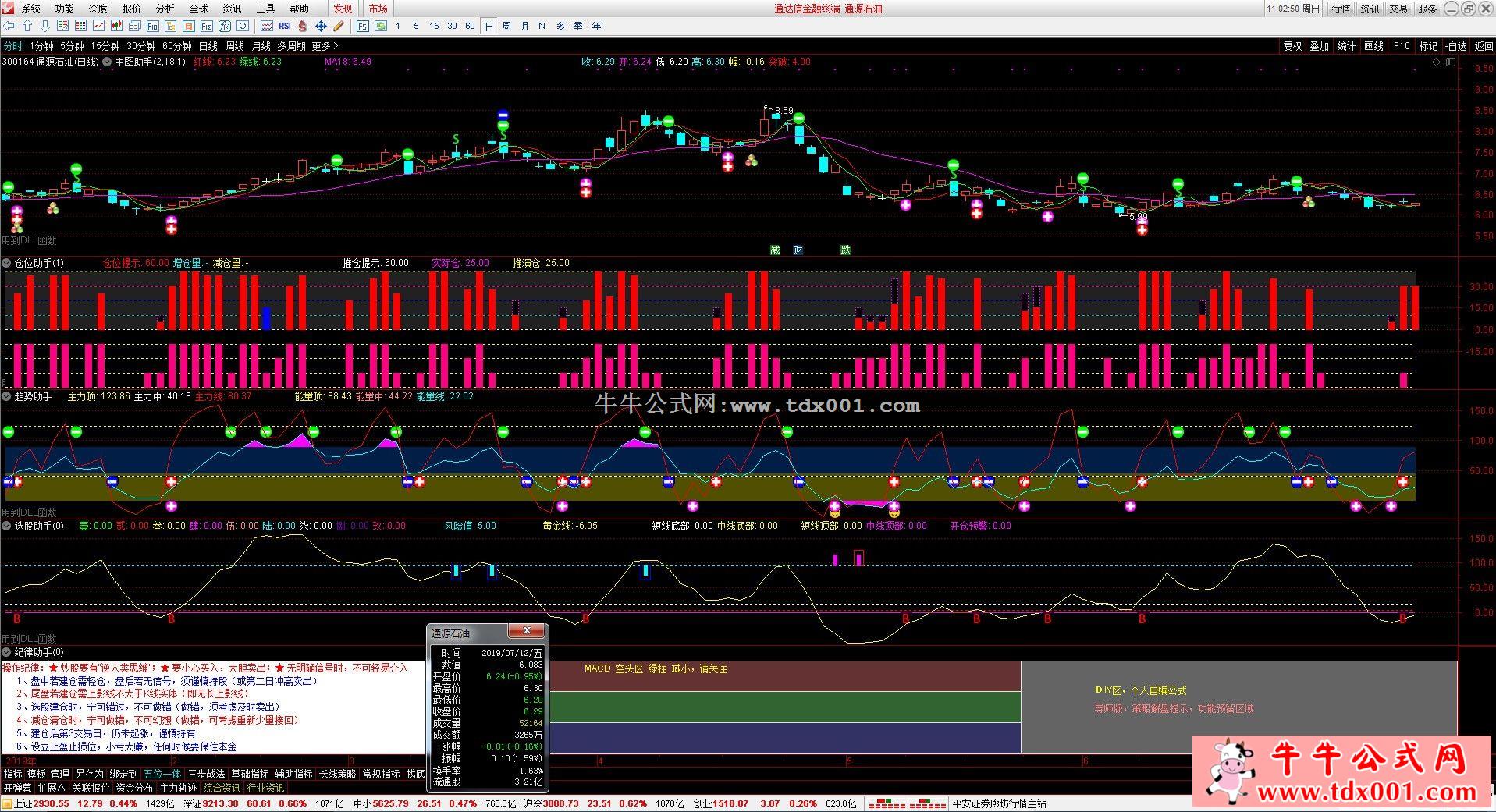1496x812 pixels.
Task: Click the back arrow toolbar icon
Action: [x=9, y=26]
